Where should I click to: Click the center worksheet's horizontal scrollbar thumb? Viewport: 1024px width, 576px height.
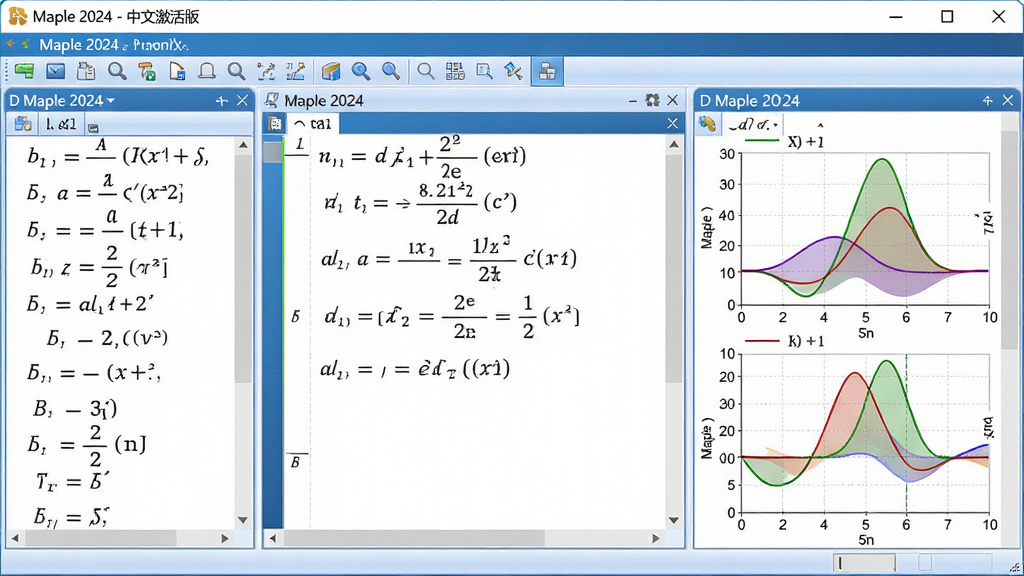[x=414, y=539]
